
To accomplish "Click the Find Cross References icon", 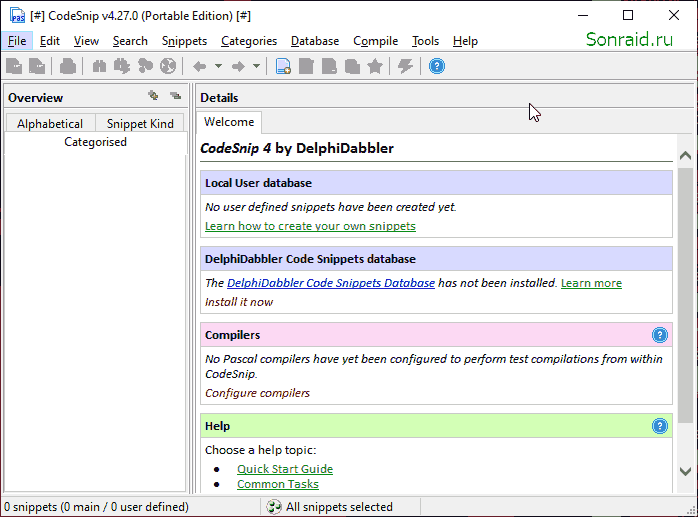I will tap(145, 66).
